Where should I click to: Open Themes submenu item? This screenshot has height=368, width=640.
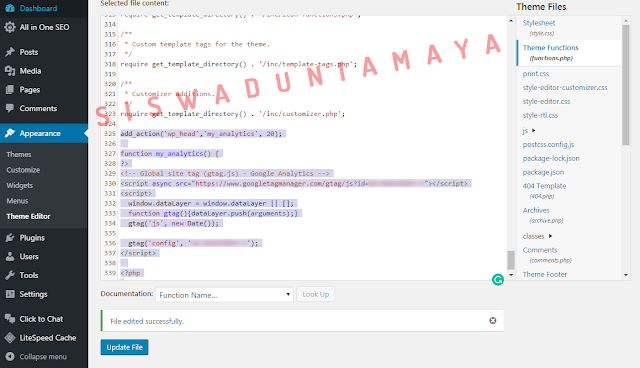(x=19, y=154)
